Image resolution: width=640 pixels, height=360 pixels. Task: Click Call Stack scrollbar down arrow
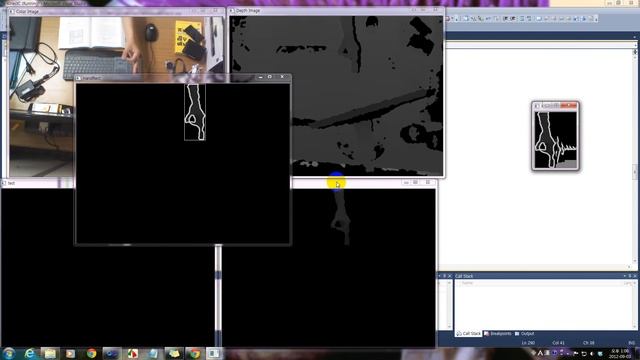635,327
